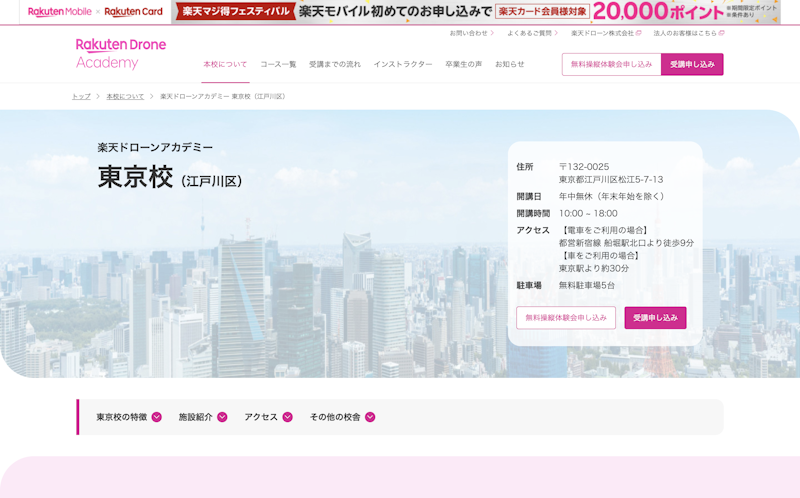Click the external link icon after 楽天ドローン株式会社
800x498 pixels.
638,33
